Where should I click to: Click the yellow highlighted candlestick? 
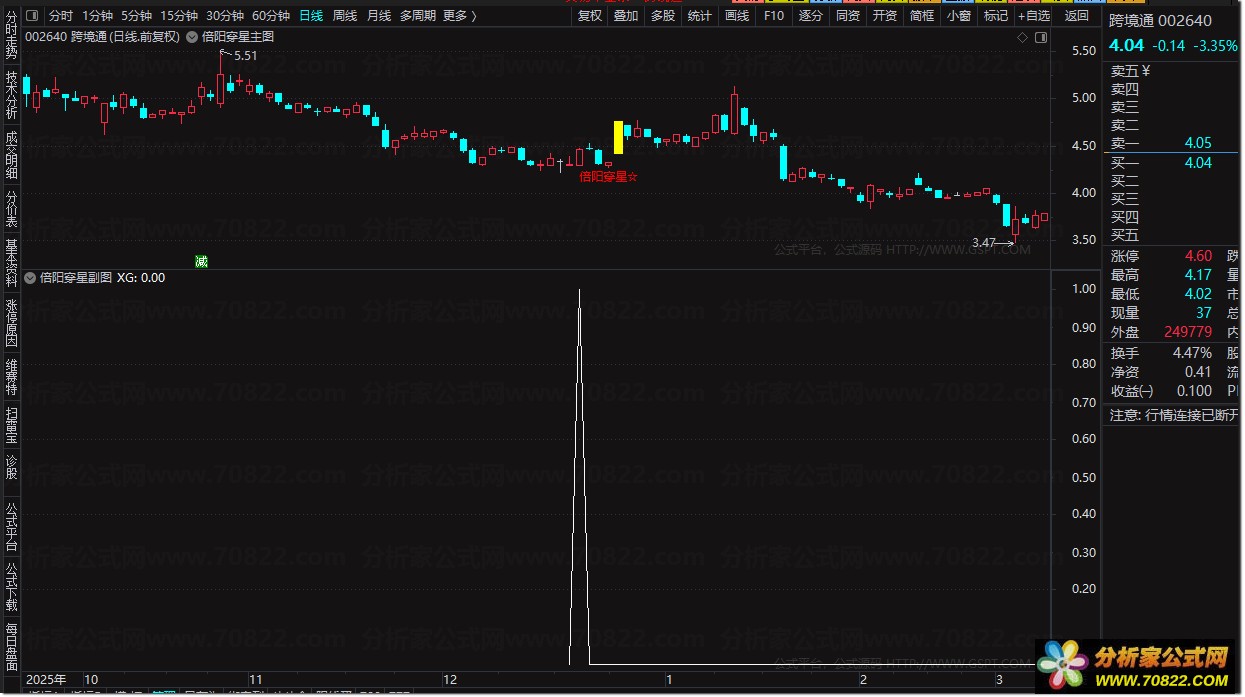(x=618, y=138)
